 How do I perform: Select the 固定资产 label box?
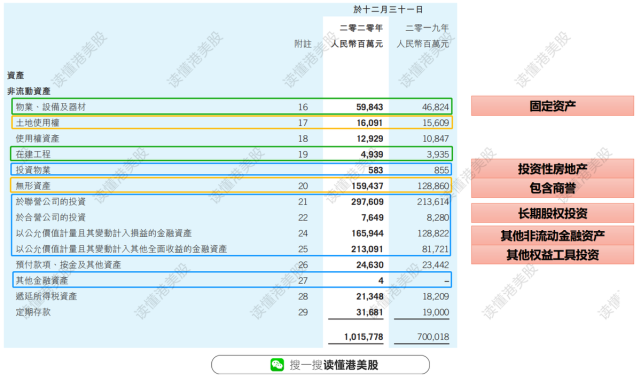click(552, 106)
